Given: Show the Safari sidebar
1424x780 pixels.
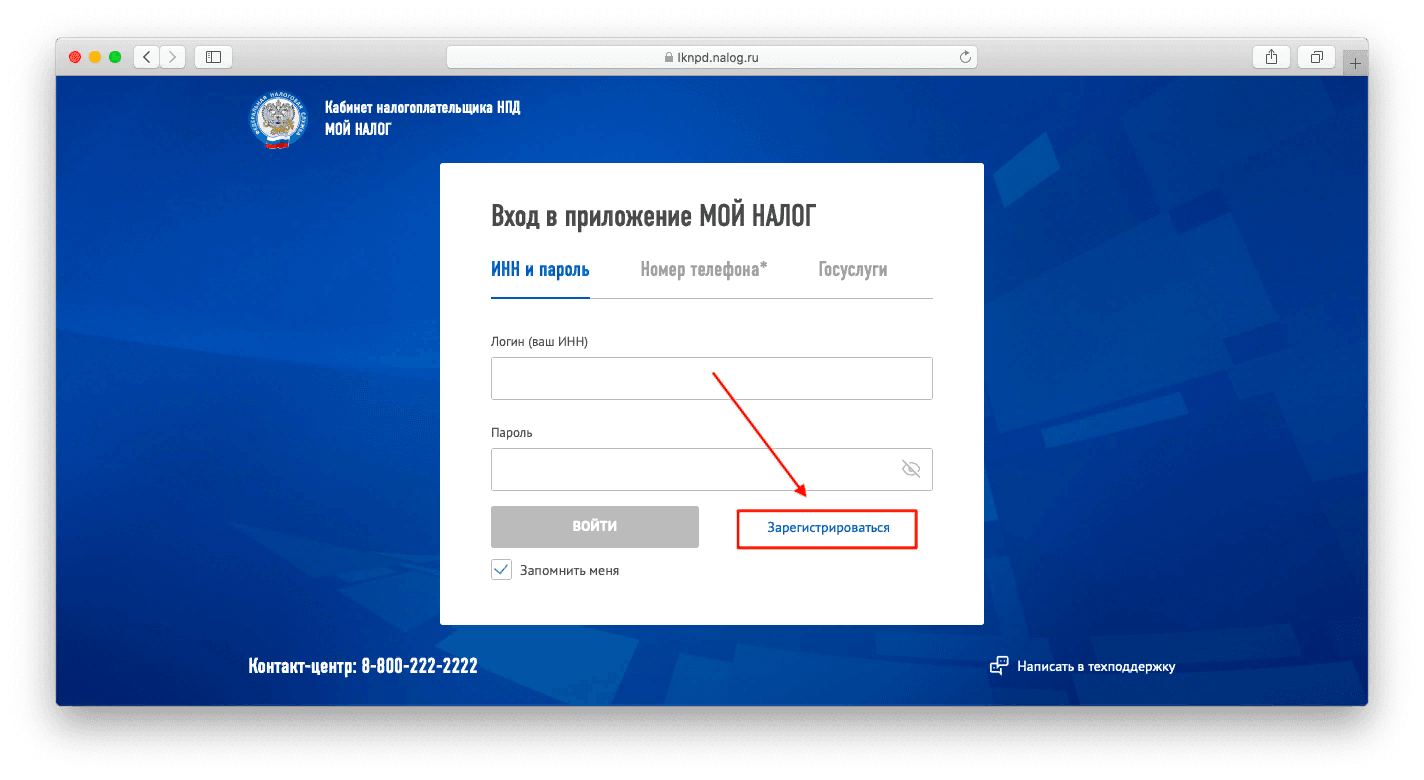Looking at the screenshot, I should click(213, 57).
